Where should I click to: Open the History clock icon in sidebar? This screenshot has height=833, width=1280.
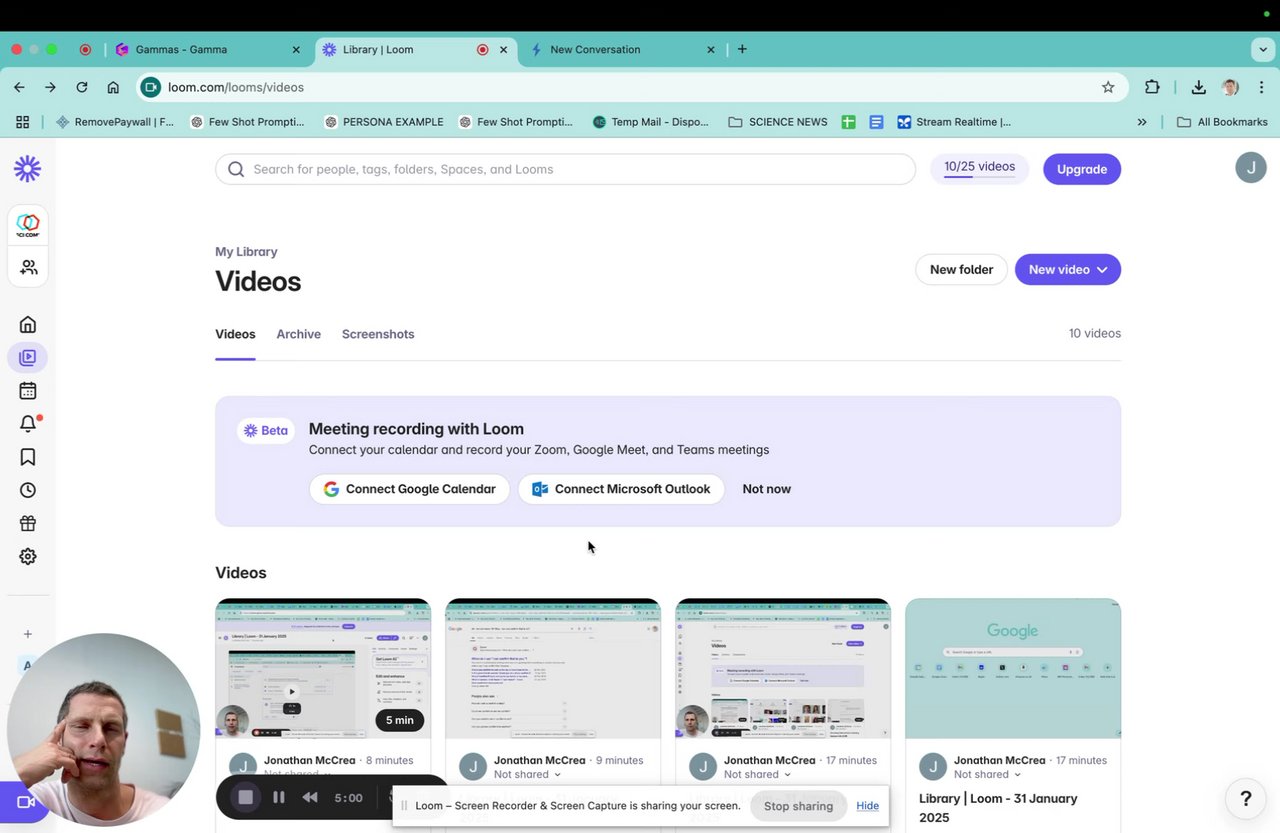coord(28,490)
